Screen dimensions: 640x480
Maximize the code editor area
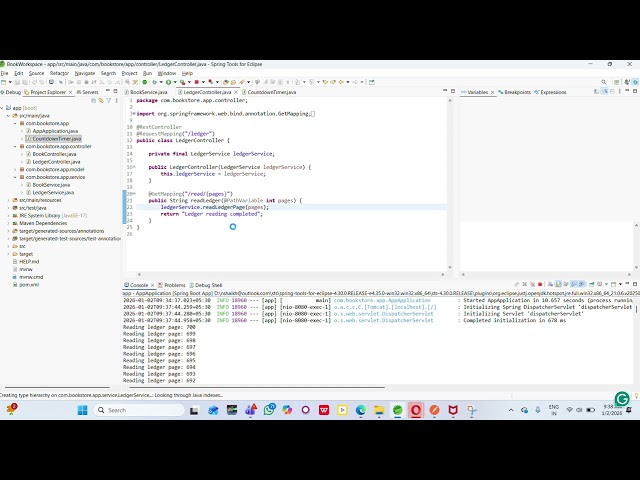pyautogui.click(x=453, y=91)
